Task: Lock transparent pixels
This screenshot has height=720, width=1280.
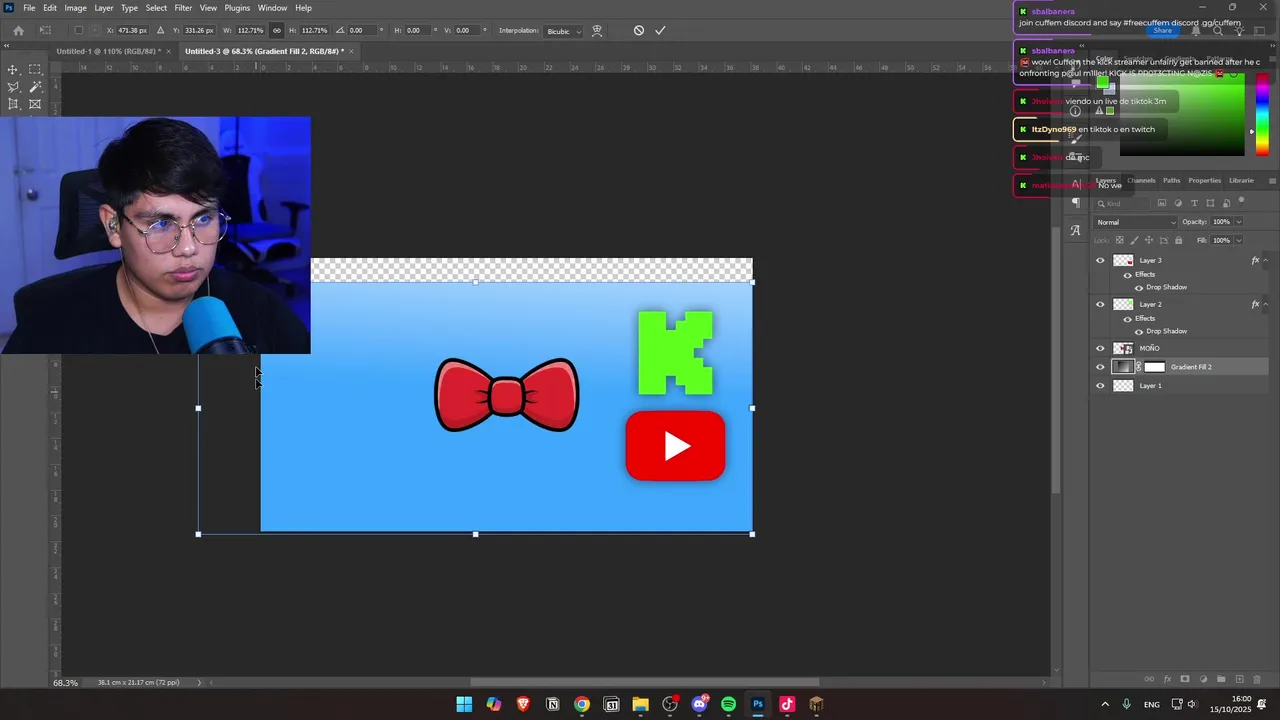Action: point(1120,240)
